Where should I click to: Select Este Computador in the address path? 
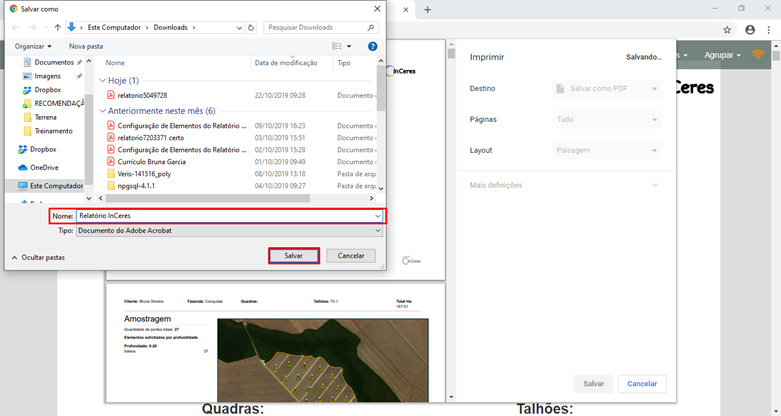[x=114, y=27]
